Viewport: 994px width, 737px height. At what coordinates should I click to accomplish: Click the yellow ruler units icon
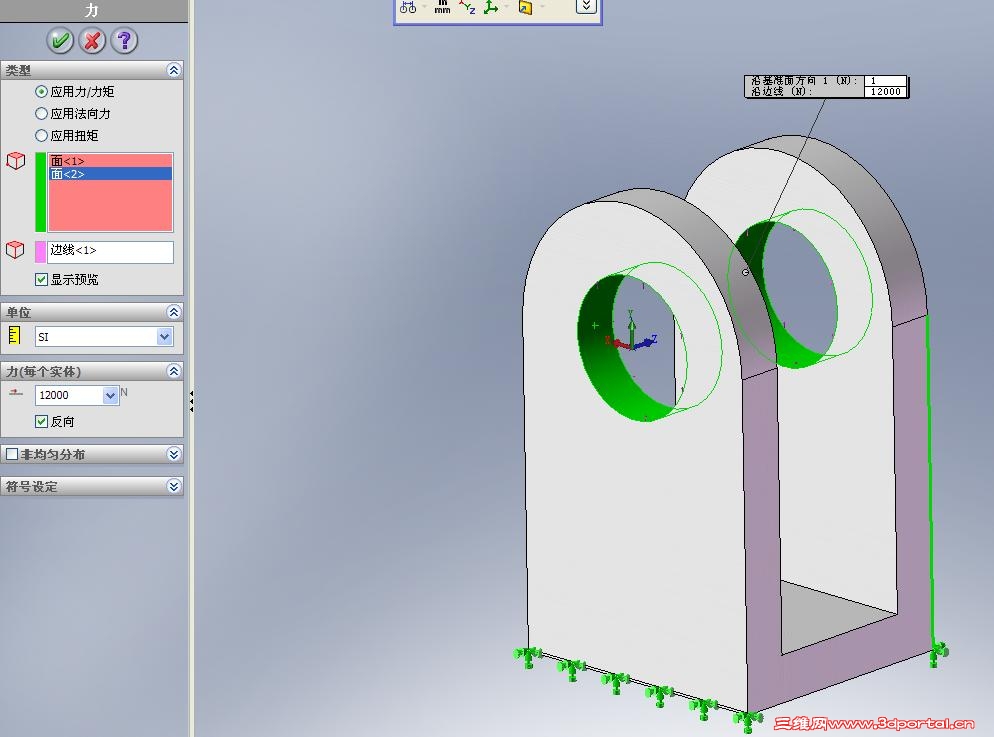(x=14, y=335)
